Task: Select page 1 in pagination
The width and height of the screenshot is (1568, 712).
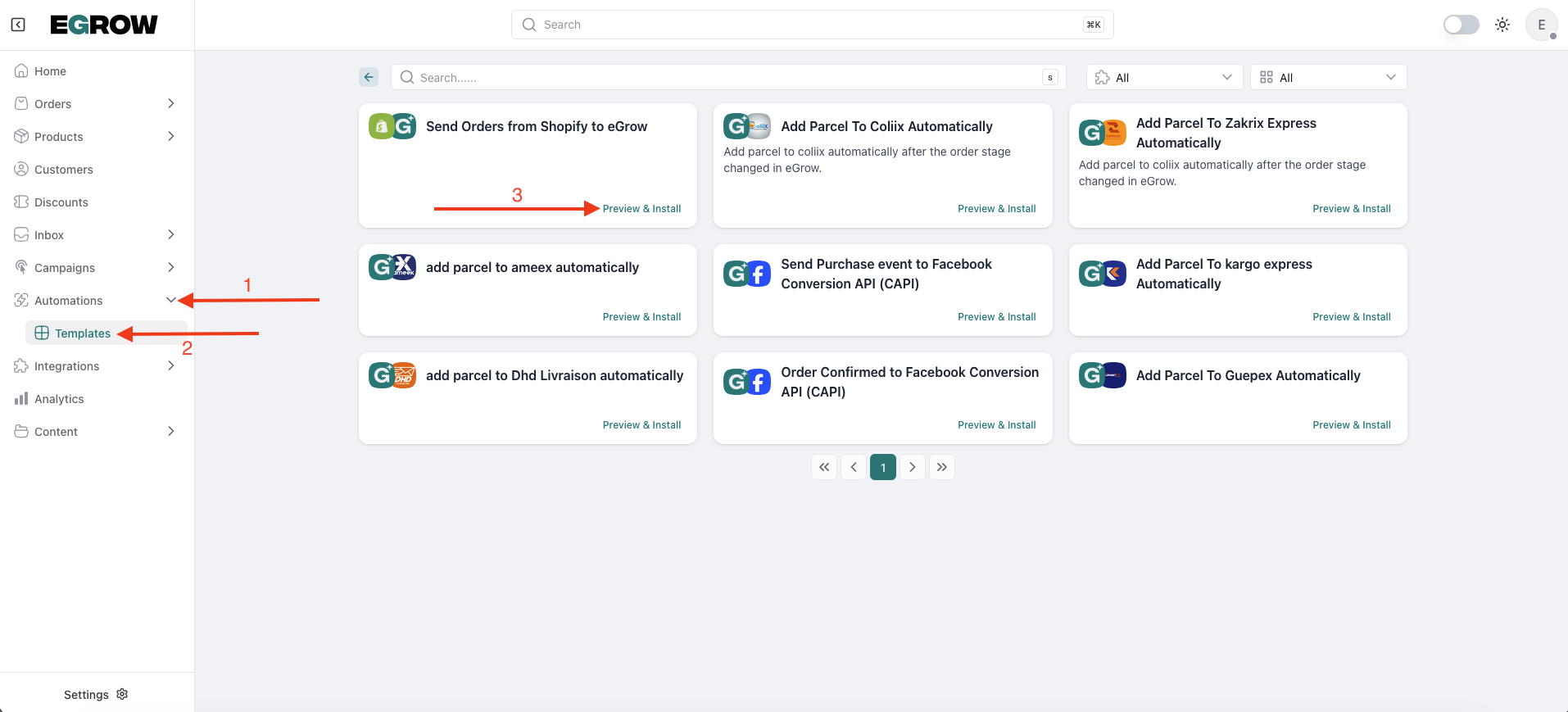Action: [883, 467]
